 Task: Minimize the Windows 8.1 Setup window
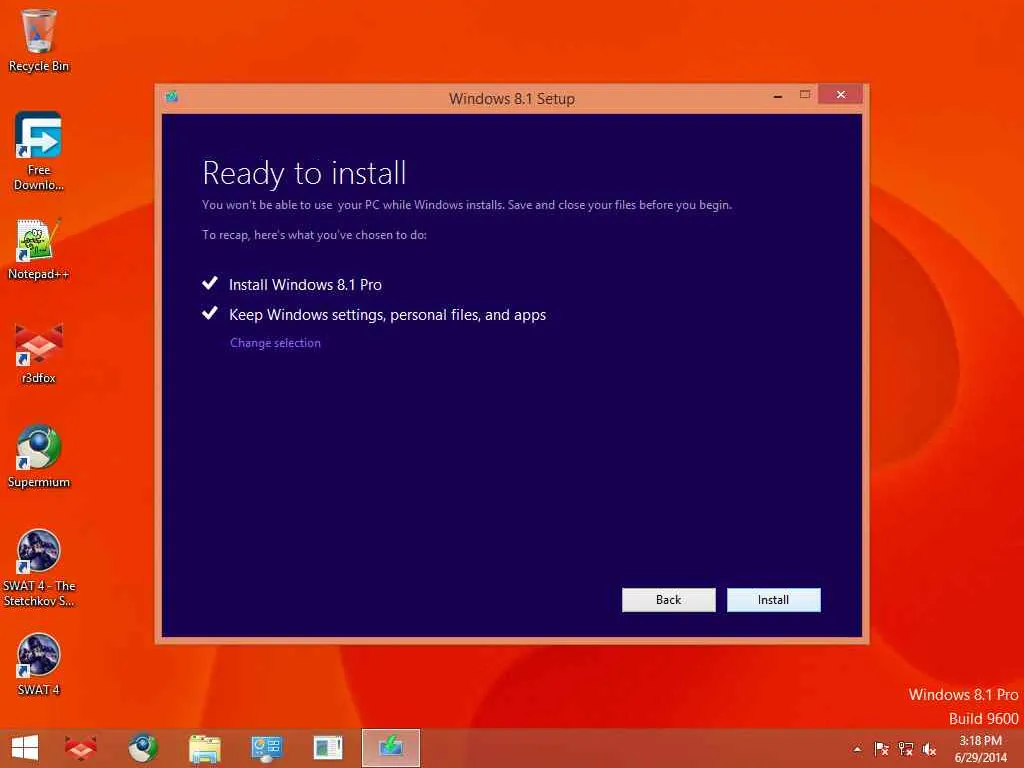click(x=777, y=95)
